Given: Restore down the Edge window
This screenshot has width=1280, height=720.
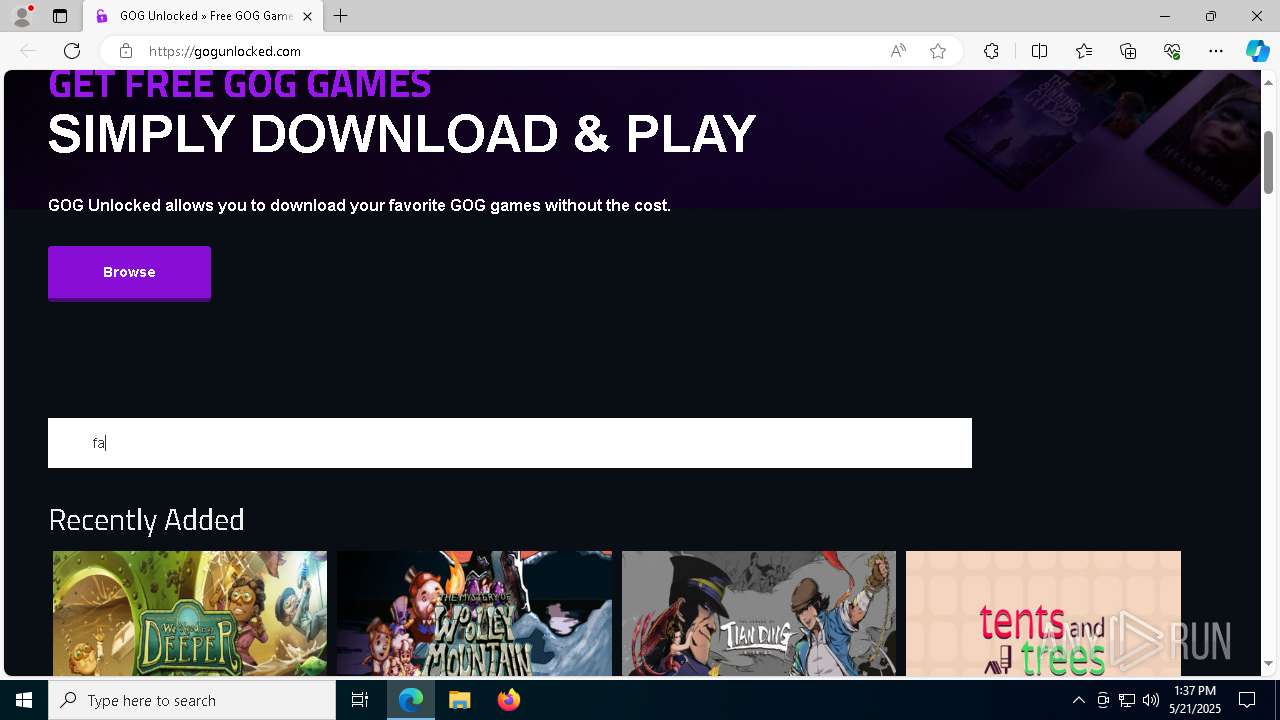Looking at the screenshot, I should pyautogui.click(x=1211, y=16).
